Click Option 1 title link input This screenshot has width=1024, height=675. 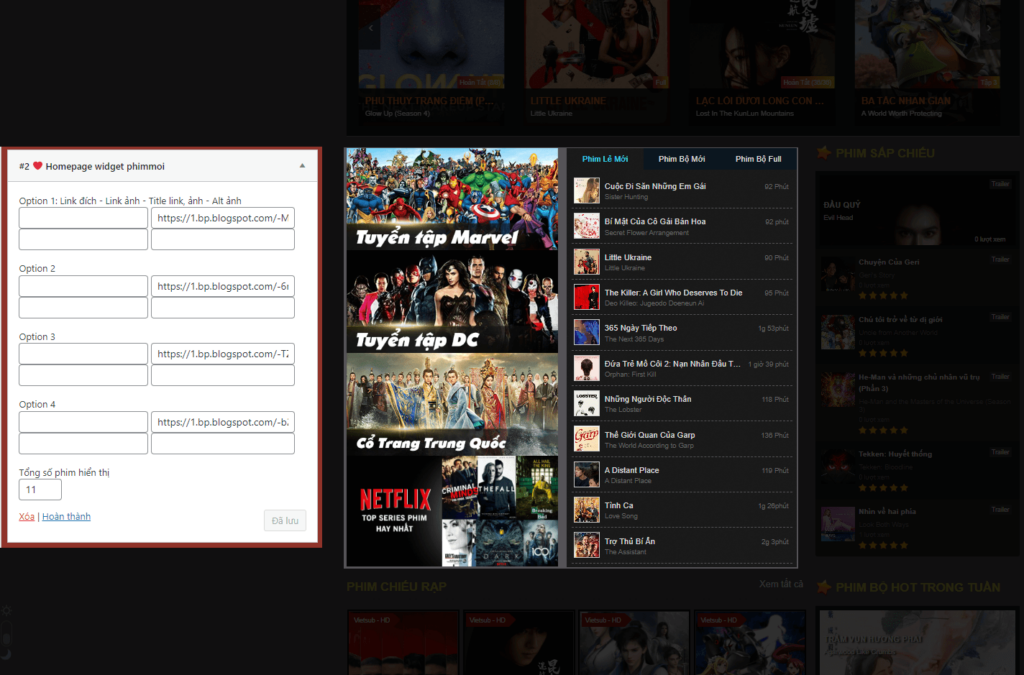pos(83,240)
